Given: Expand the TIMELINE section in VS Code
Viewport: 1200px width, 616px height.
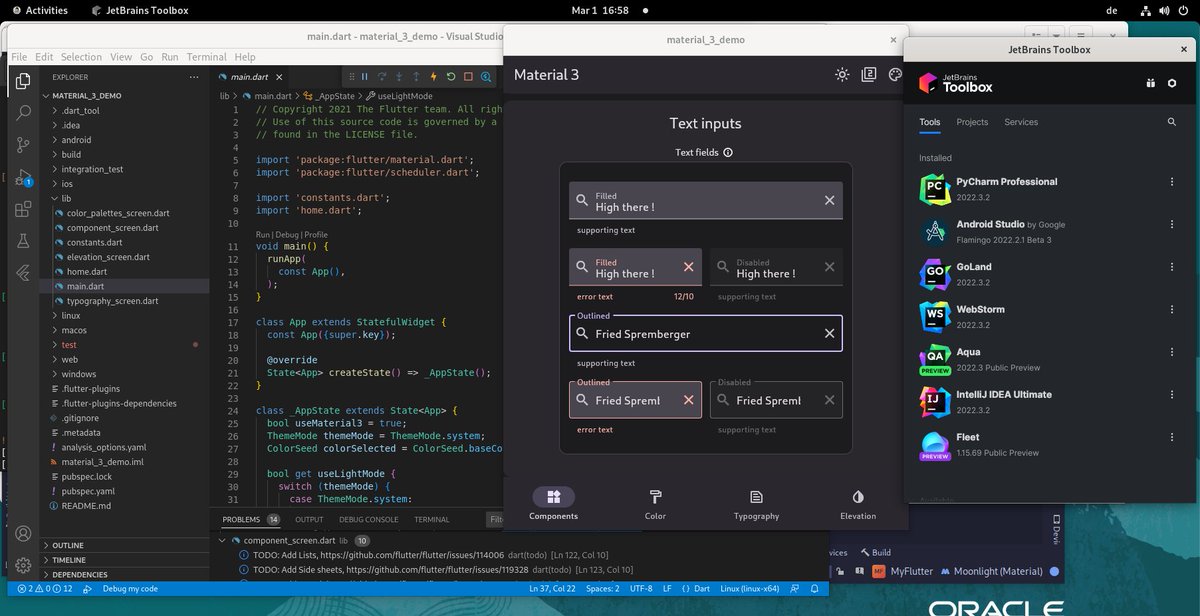Looking at the screenshot, I should (x=48, y=560).
